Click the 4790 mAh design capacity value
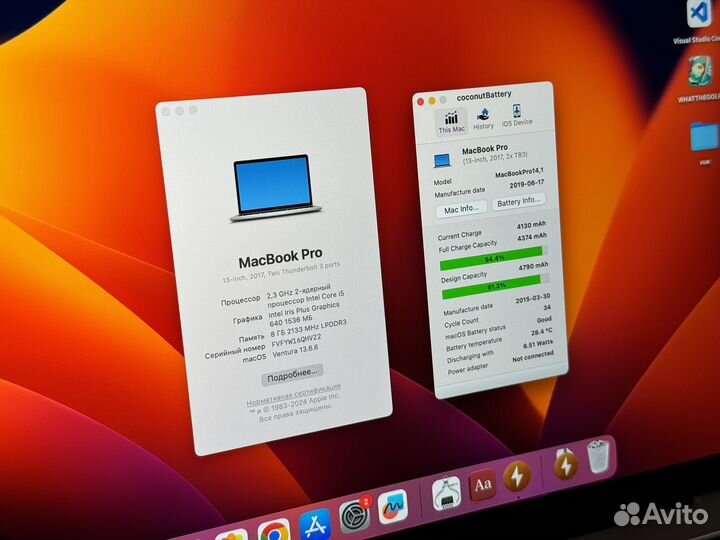 533,266
